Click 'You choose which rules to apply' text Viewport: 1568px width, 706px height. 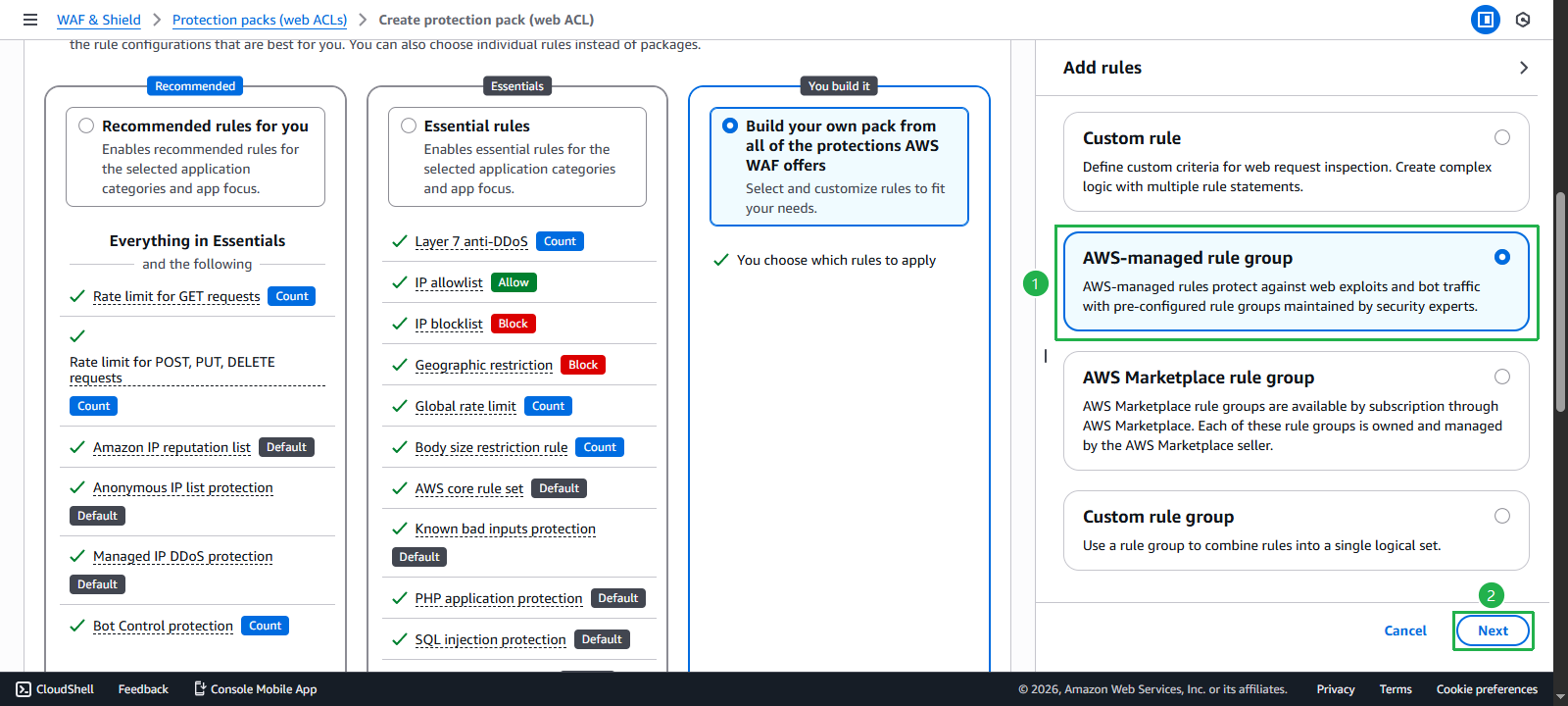(836, 260)
